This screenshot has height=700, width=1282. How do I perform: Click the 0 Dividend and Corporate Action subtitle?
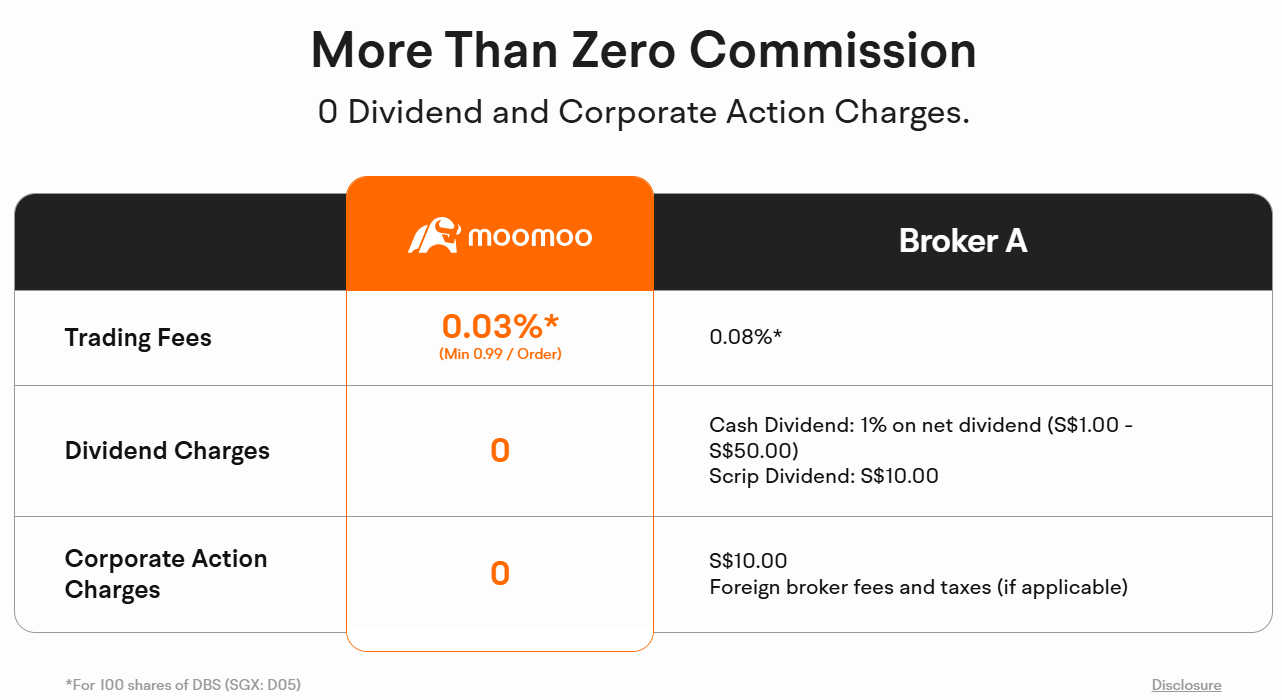coord(643,112)
